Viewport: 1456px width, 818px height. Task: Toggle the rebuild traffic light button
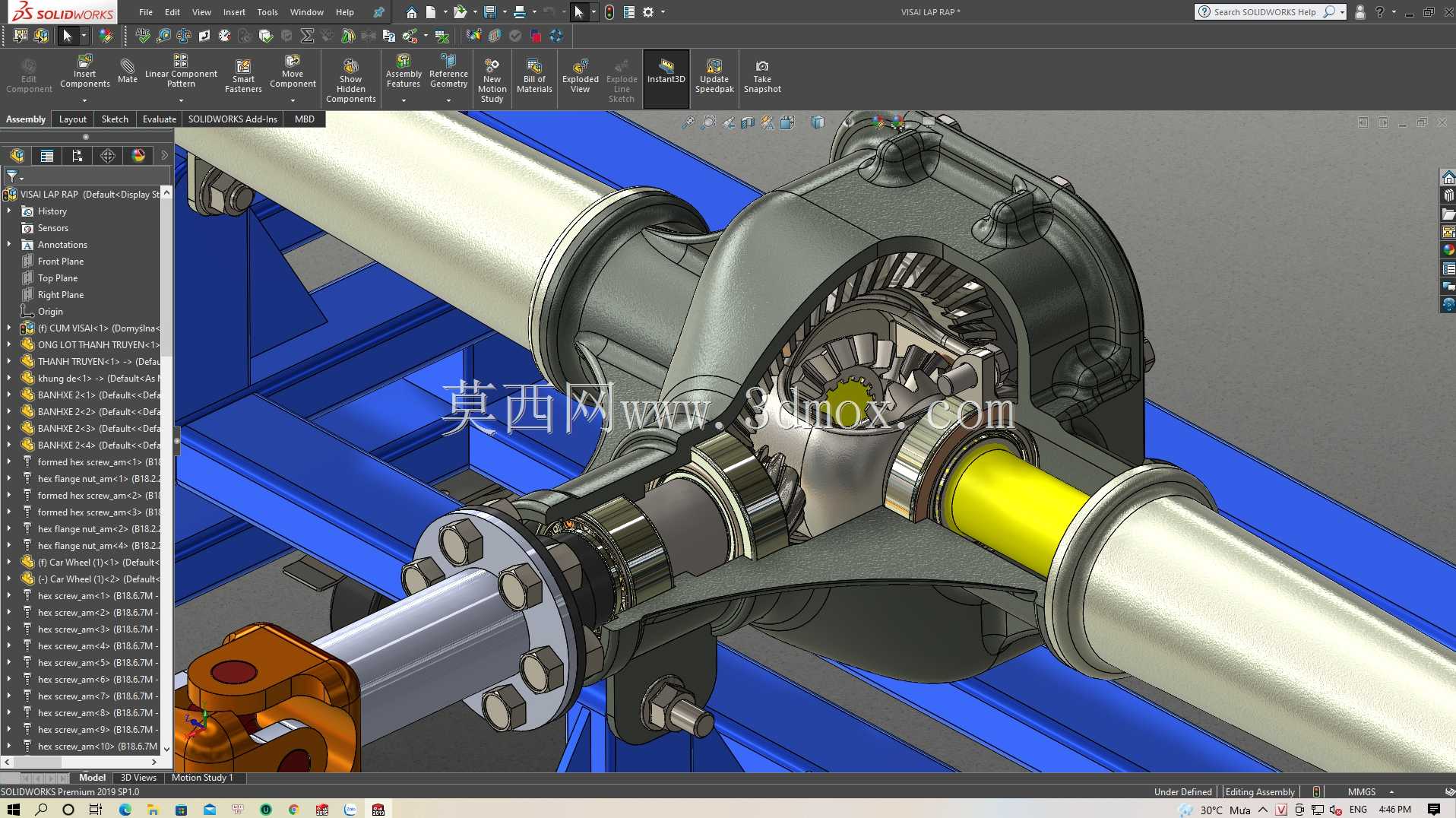(609, 12)
